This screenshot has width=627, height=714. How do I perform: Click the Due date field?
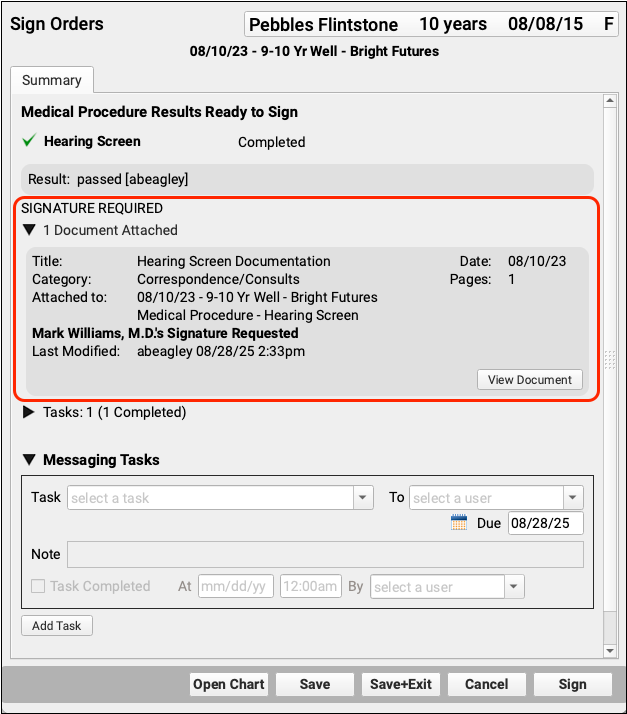point(545,523)
